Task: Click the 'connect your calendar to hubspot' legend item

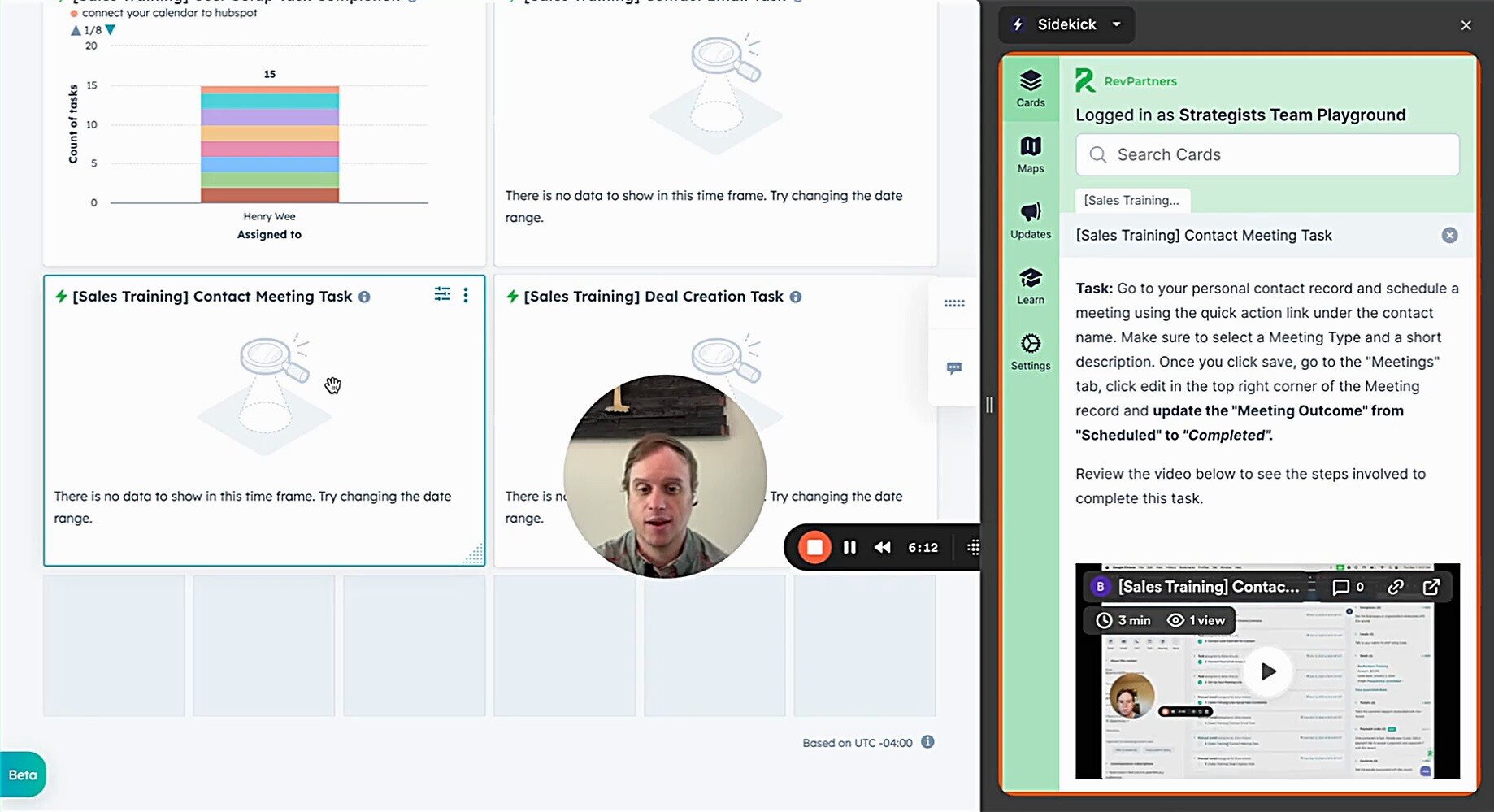Action: [163, 12]
